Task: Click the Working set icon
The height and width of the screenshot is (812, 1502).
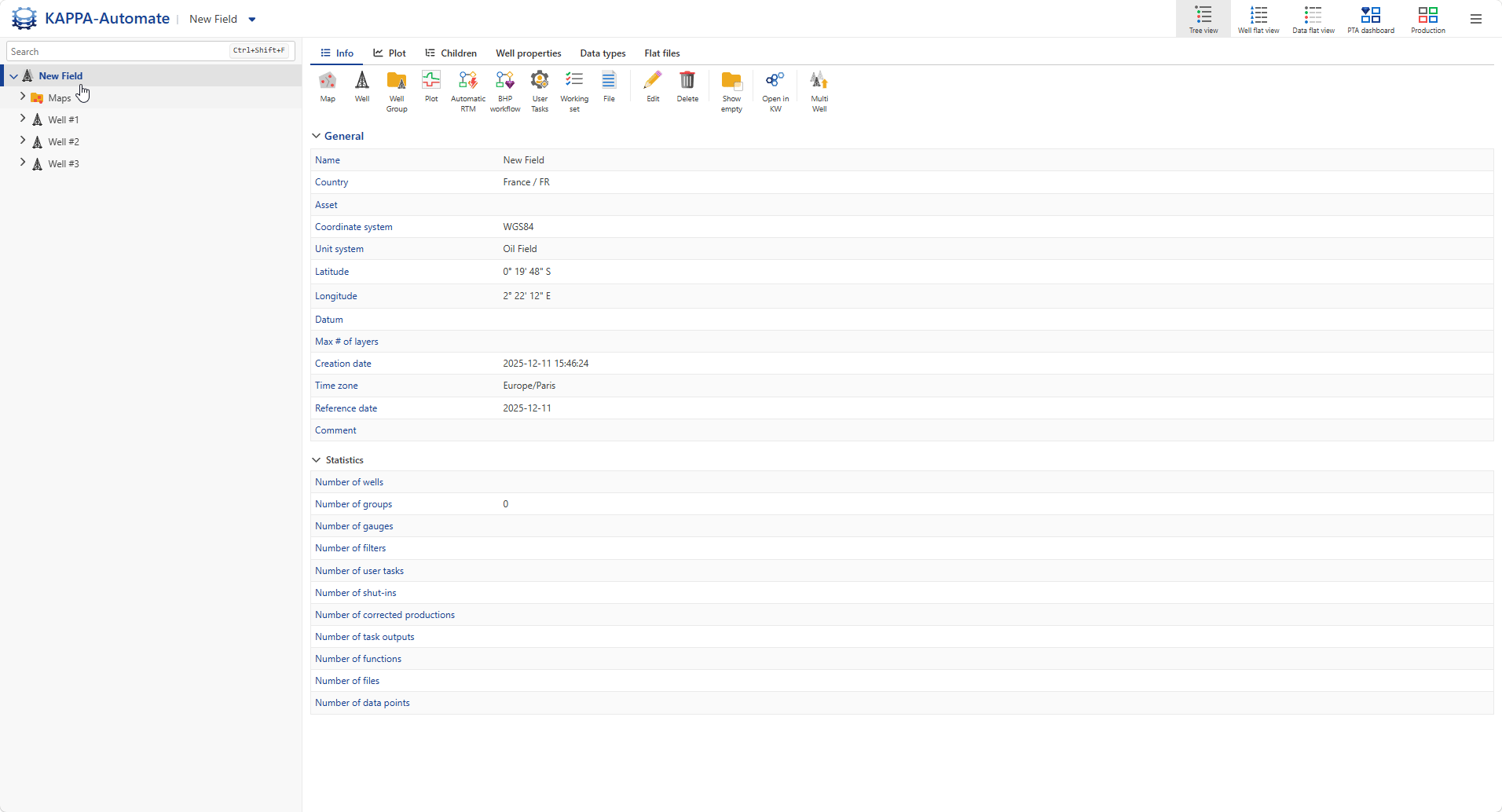Action: point(574,92)
